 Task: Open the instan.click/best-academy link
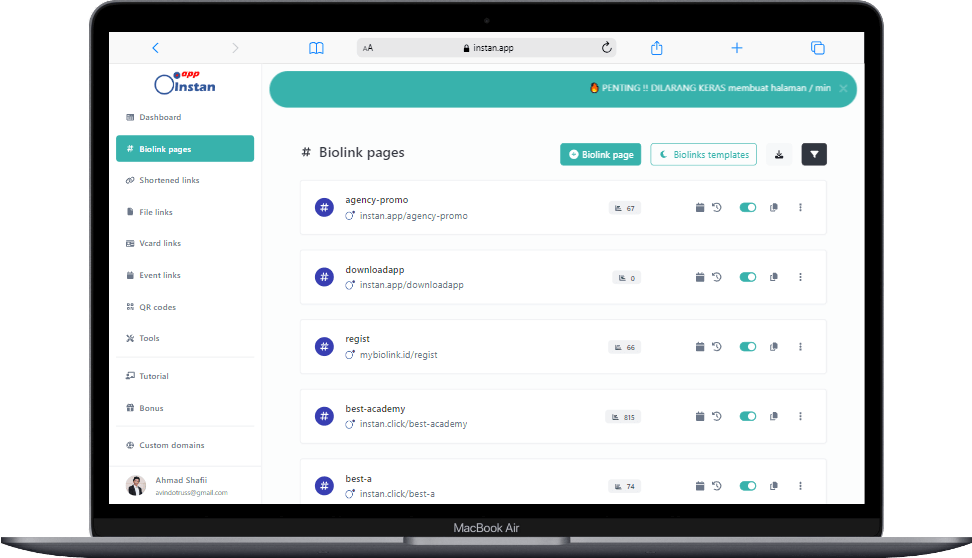coord(413,424)
